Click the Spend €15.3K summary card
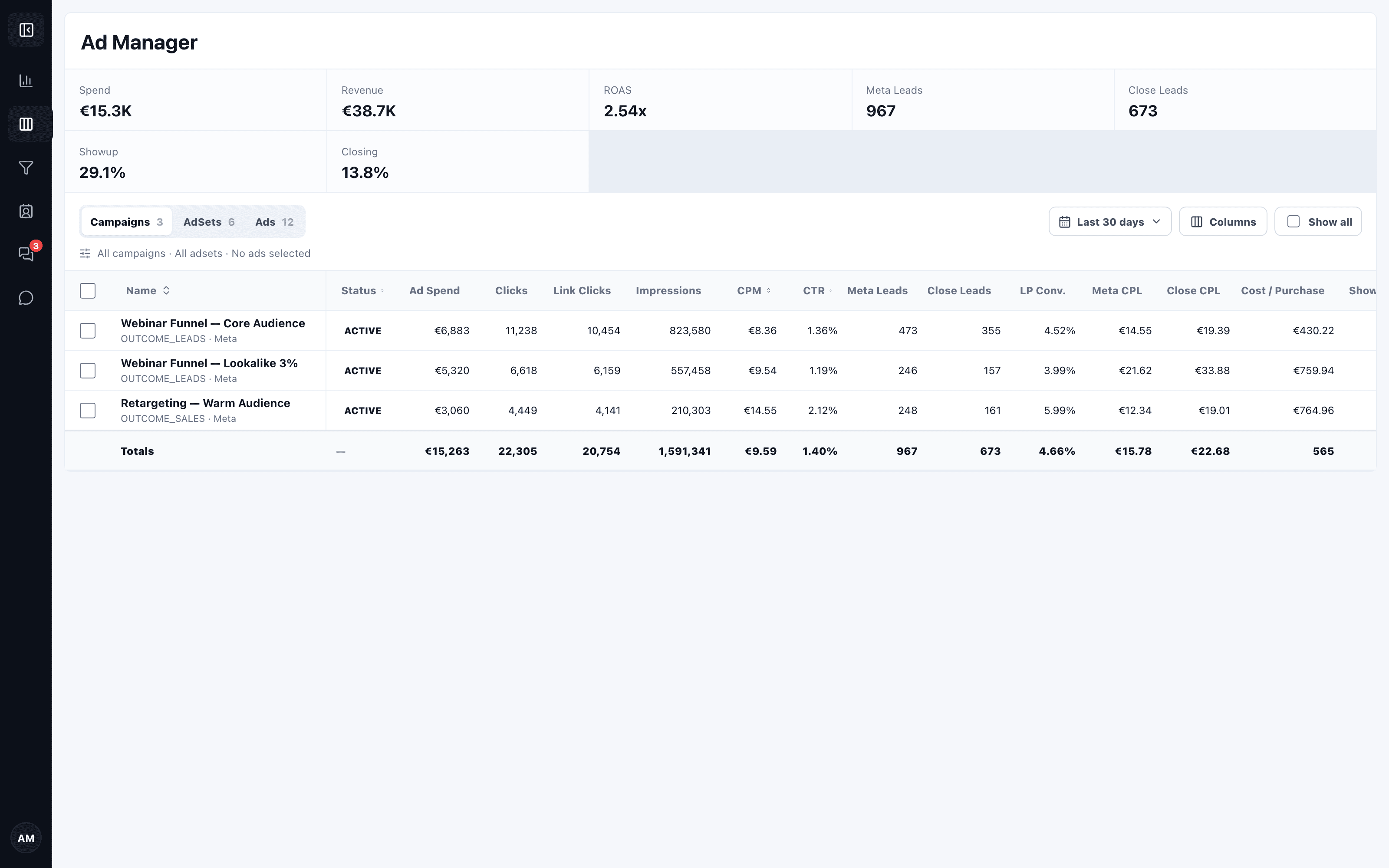The width and height of the screenshot is (1389, 868). pyautogui.click(x=196, y=100)
